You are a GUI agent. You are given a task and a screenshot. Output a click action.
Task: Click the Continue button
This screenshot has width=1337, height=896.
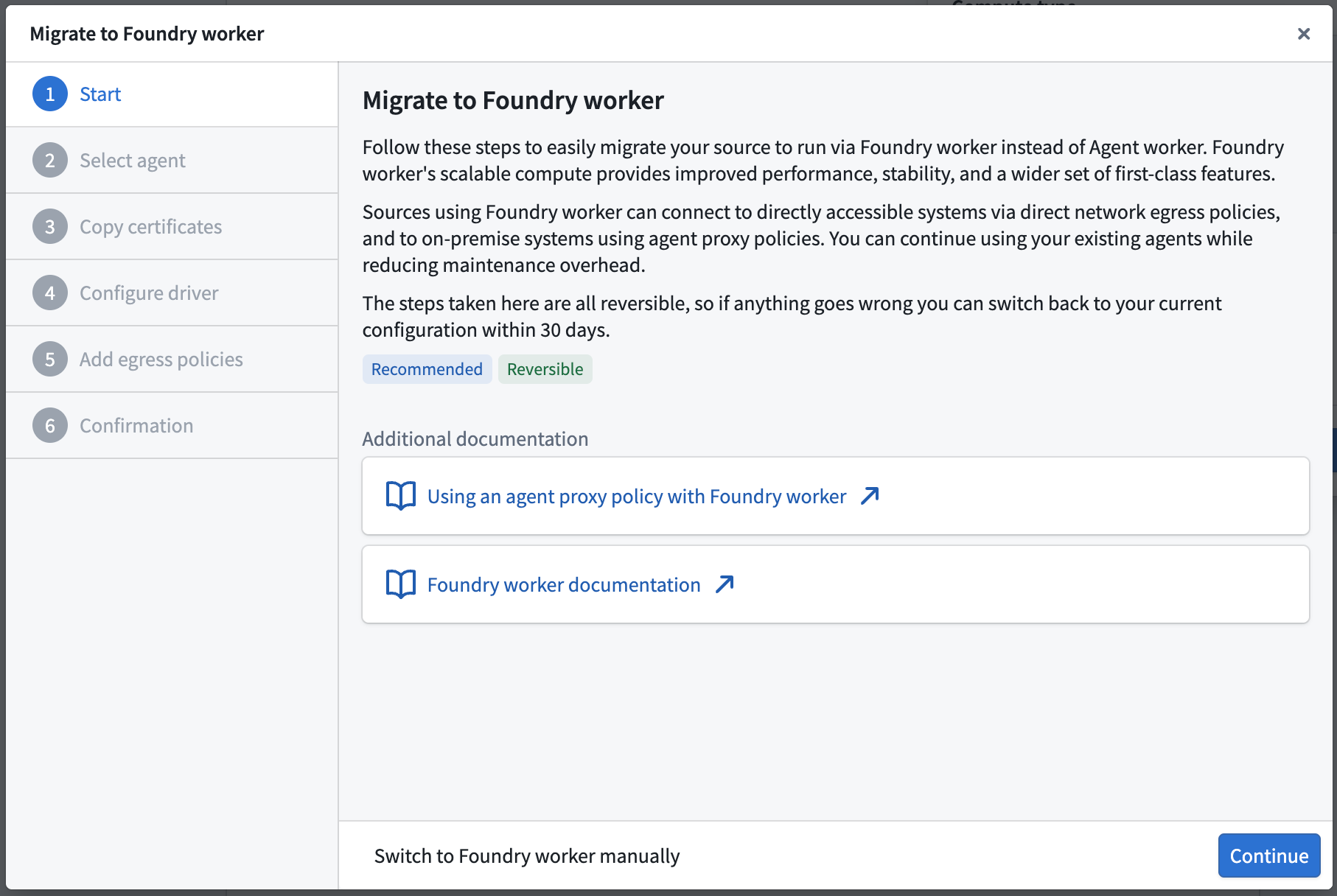coord(1269,855)
